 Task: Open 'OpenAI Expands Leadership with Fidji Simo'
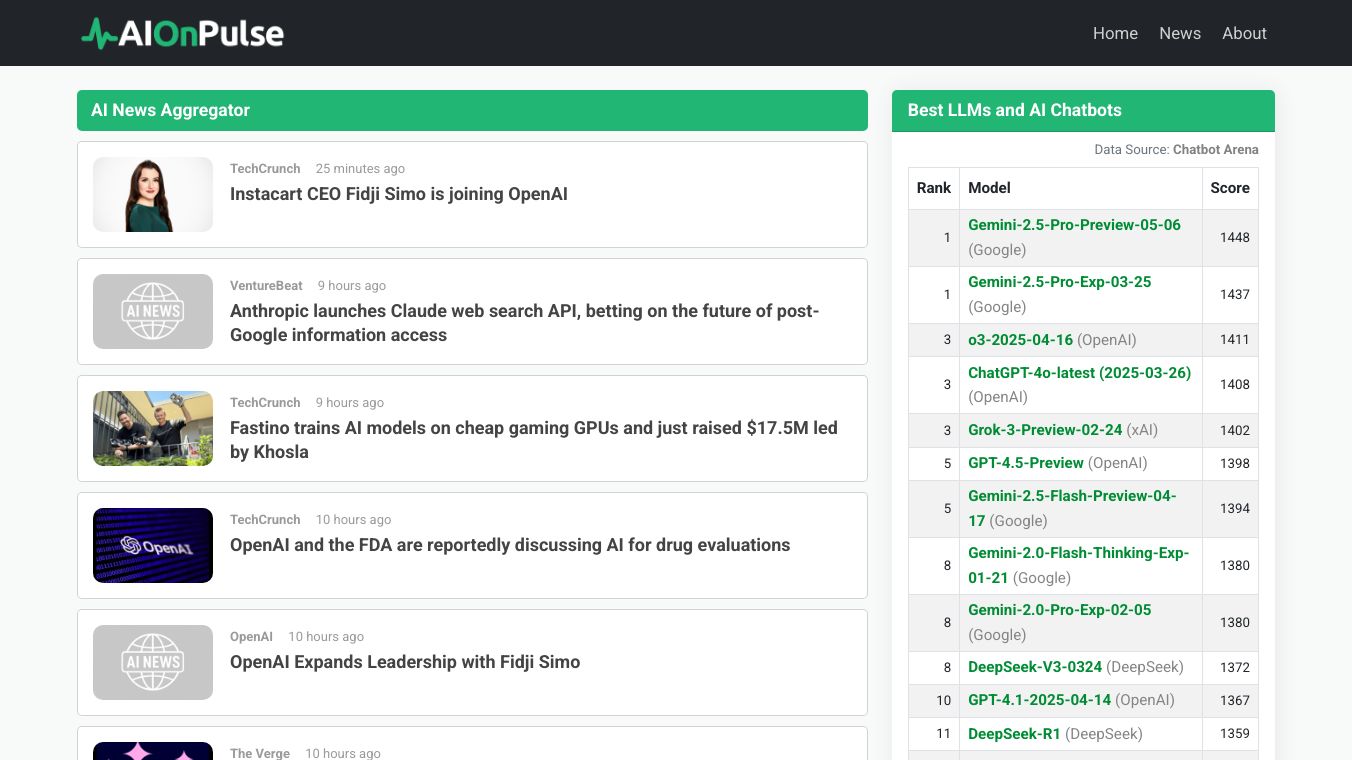tap(405, 662)
